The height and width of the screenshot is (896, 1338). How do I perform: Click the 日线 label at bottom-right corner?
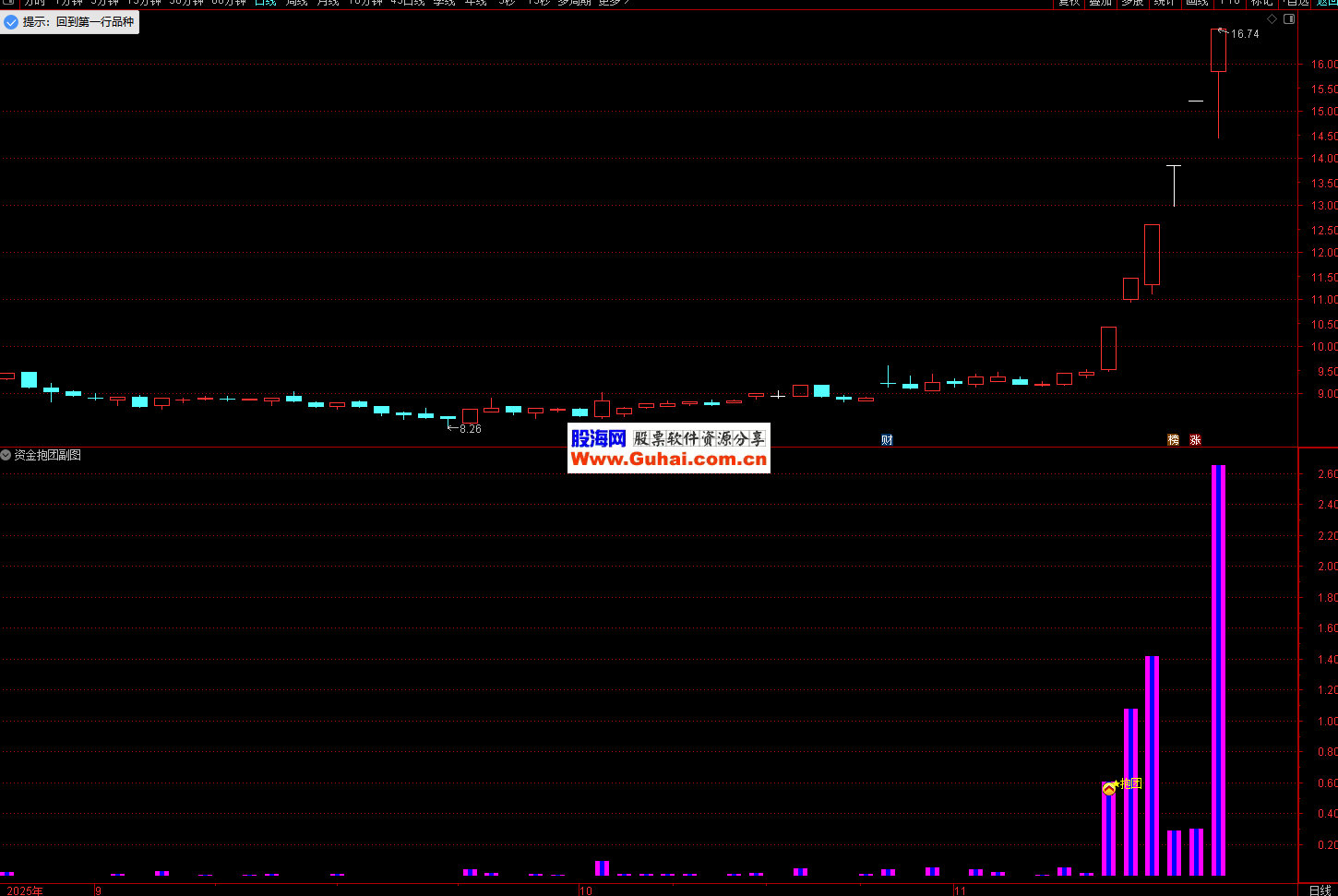click(1320, 890)
